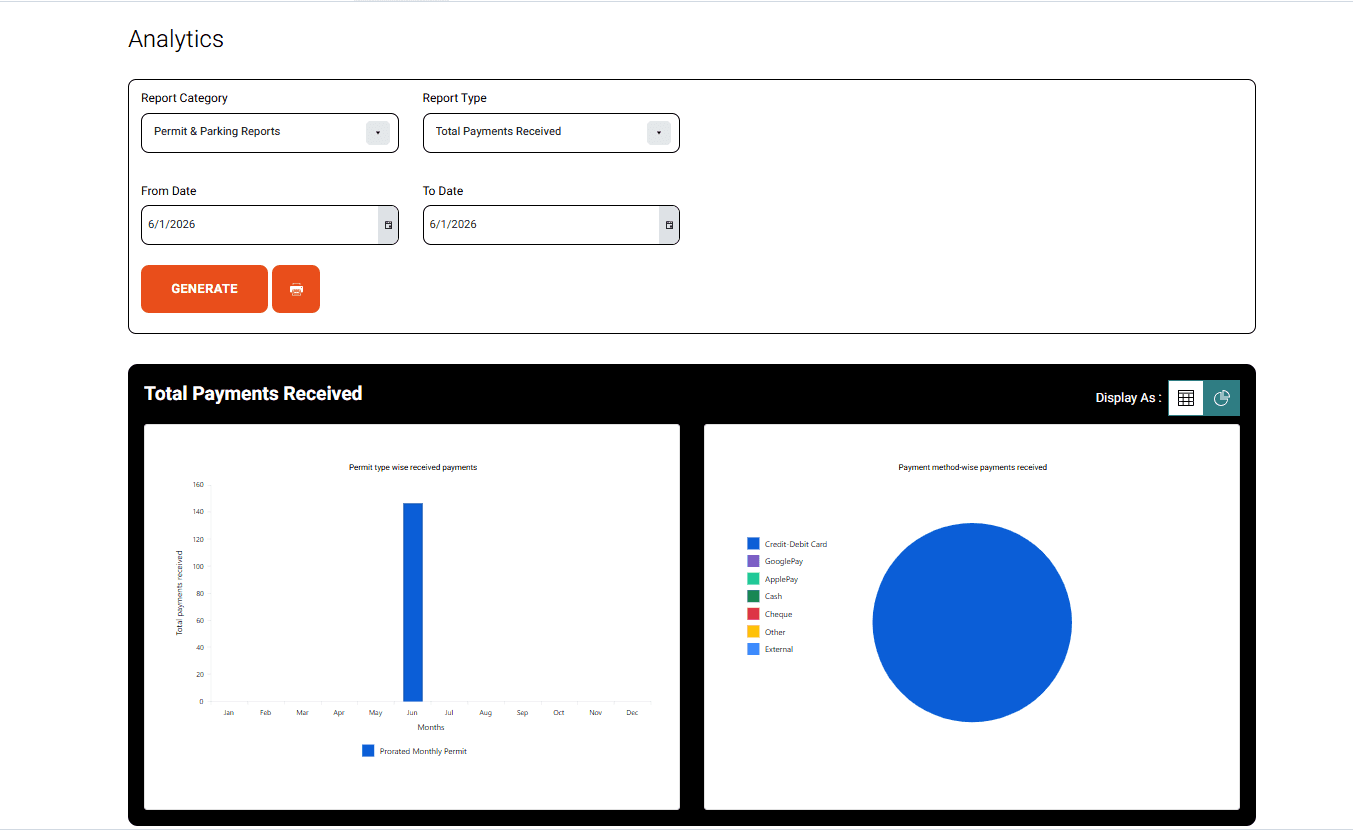Click the Jun month axis label

click(412, 713)
